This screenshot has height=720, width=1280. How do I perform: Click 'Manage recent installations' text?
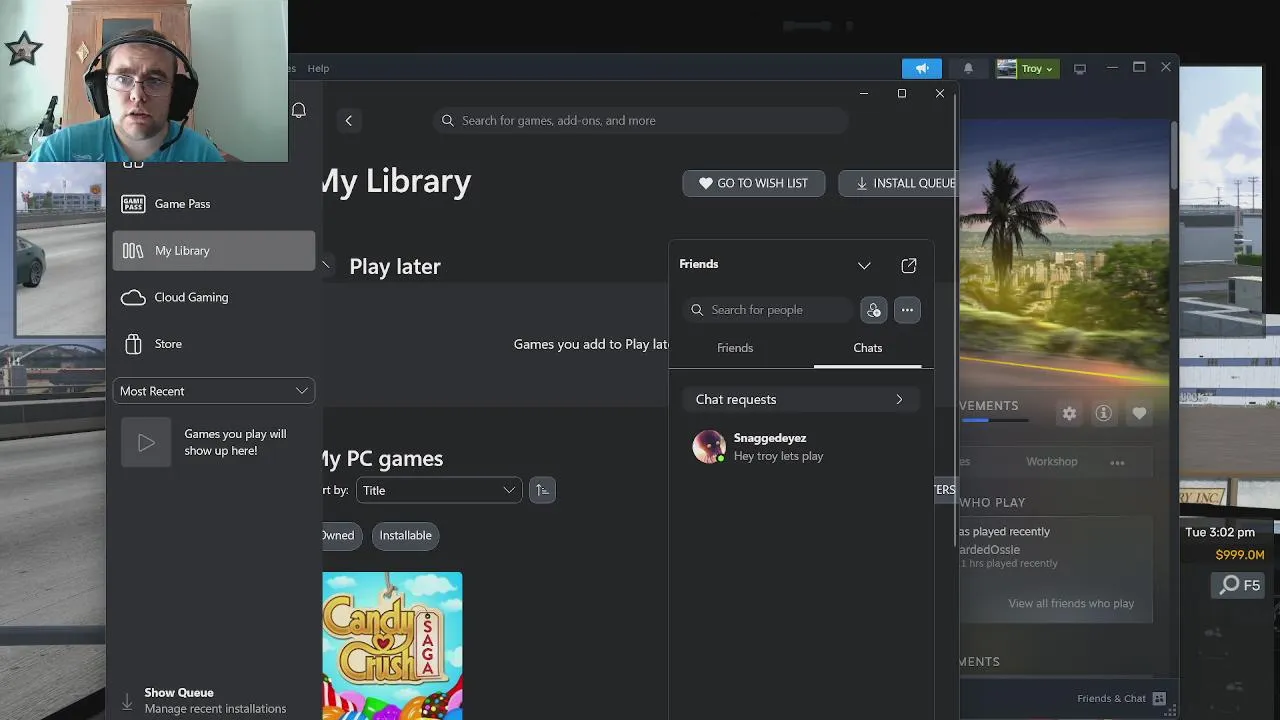pyautogui.click(x=215, y=709)
